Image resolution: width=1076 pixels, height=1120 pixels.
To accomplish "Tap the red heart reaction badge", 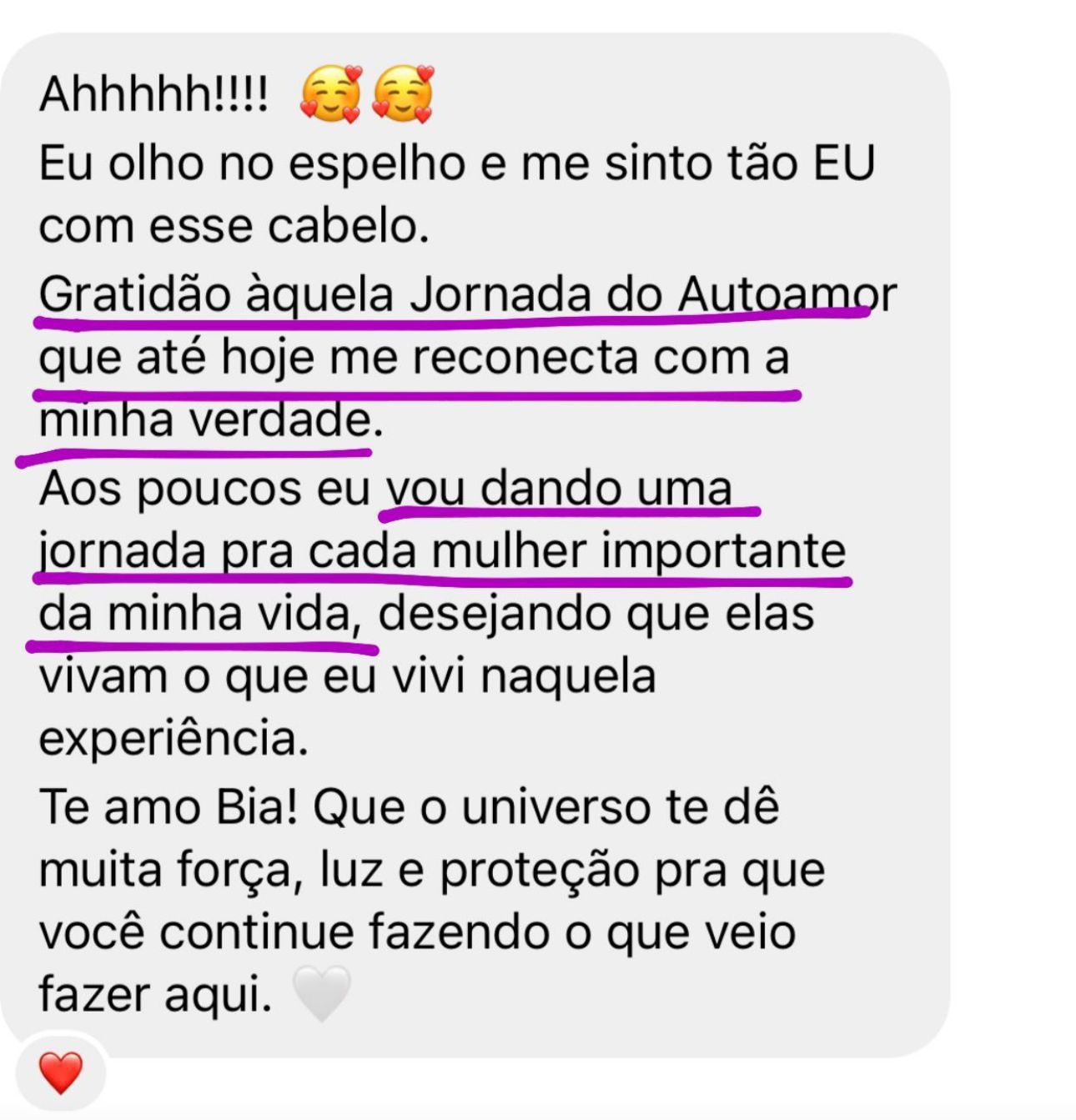I will pos(61,1072).
